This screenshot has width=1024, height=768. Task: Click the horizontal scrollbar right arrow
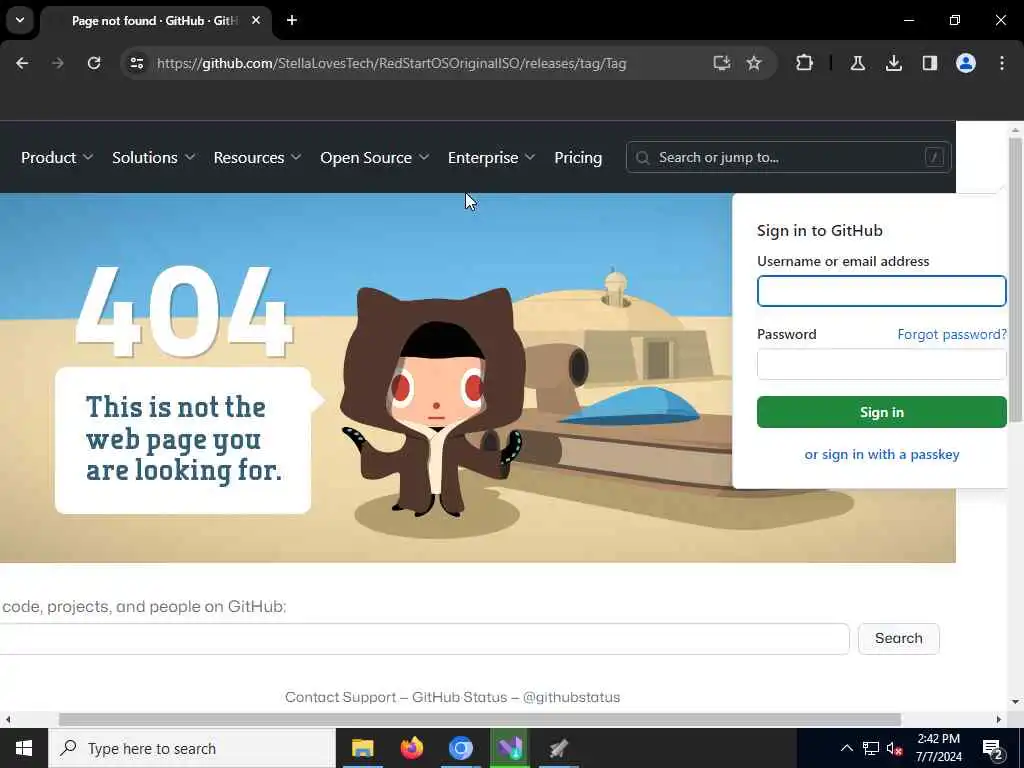point(999,720)
